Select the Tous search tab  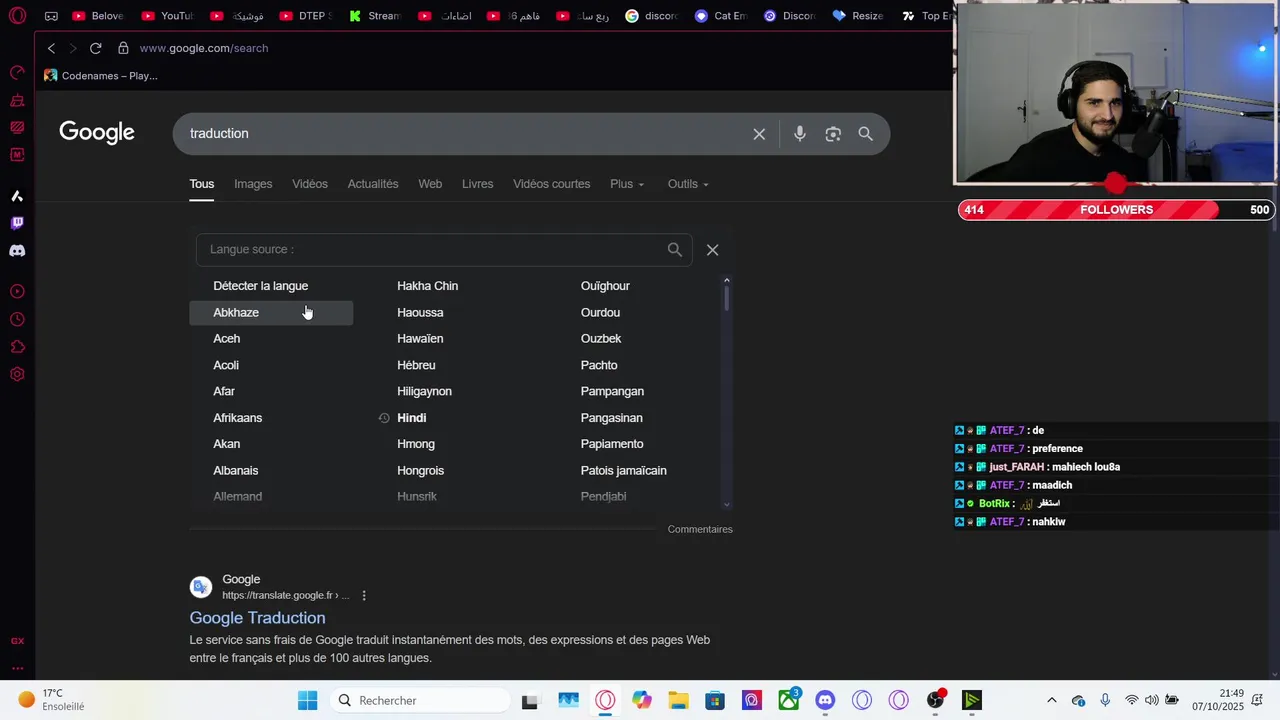(x=202, y=184)
